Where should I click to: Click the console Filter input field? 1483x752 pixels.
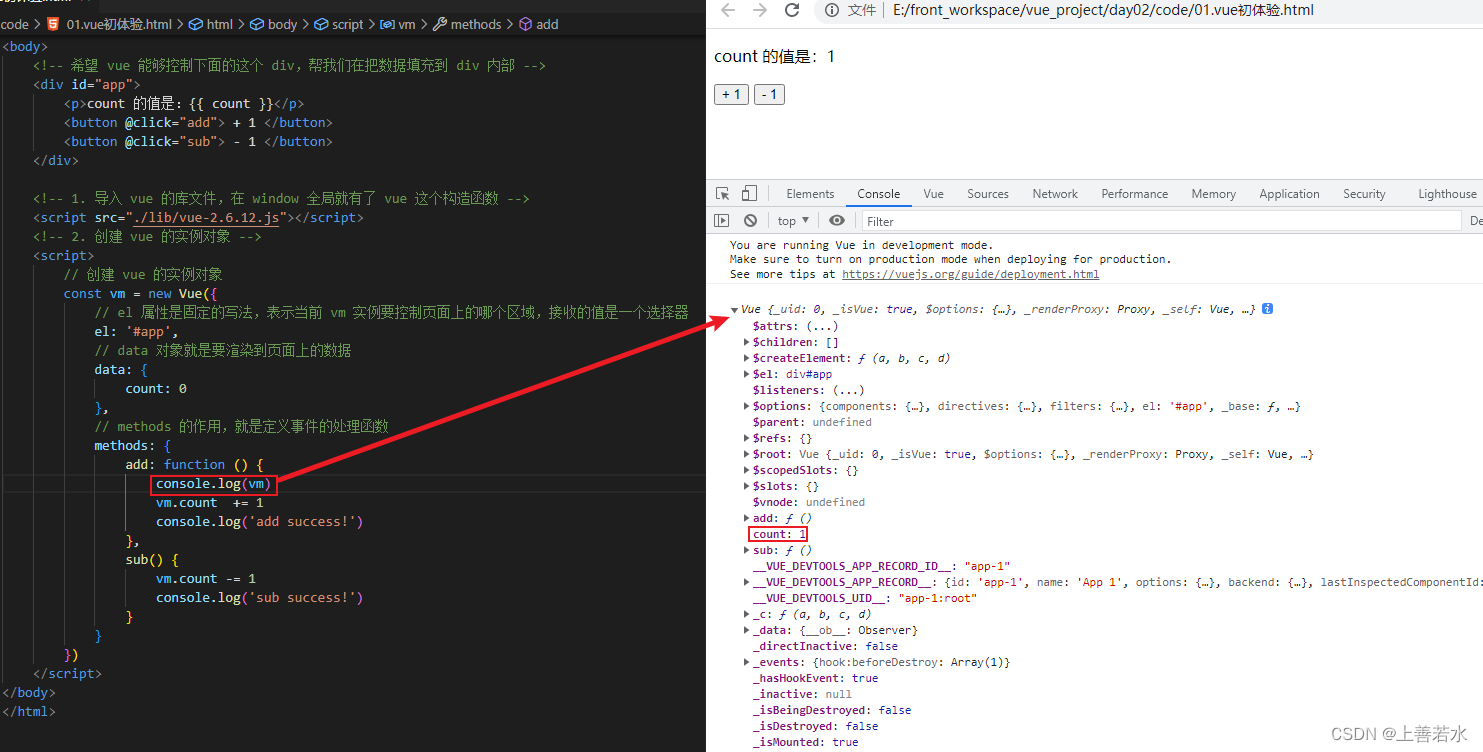click(1160, 221)
